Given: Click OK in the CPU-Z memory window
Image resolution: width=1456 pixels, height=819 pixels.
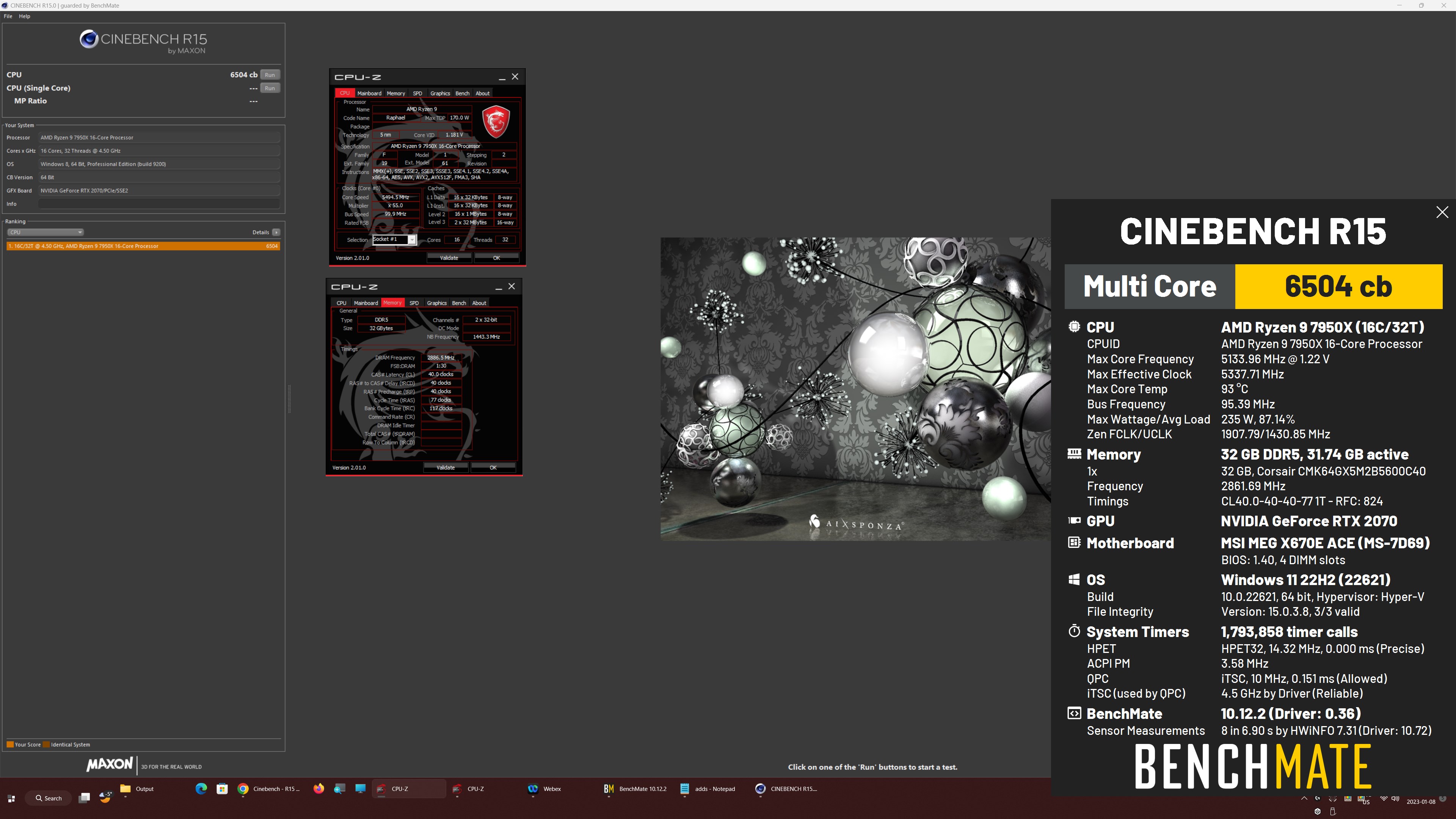Looking at the screenshot, I should tap(493, 468).
